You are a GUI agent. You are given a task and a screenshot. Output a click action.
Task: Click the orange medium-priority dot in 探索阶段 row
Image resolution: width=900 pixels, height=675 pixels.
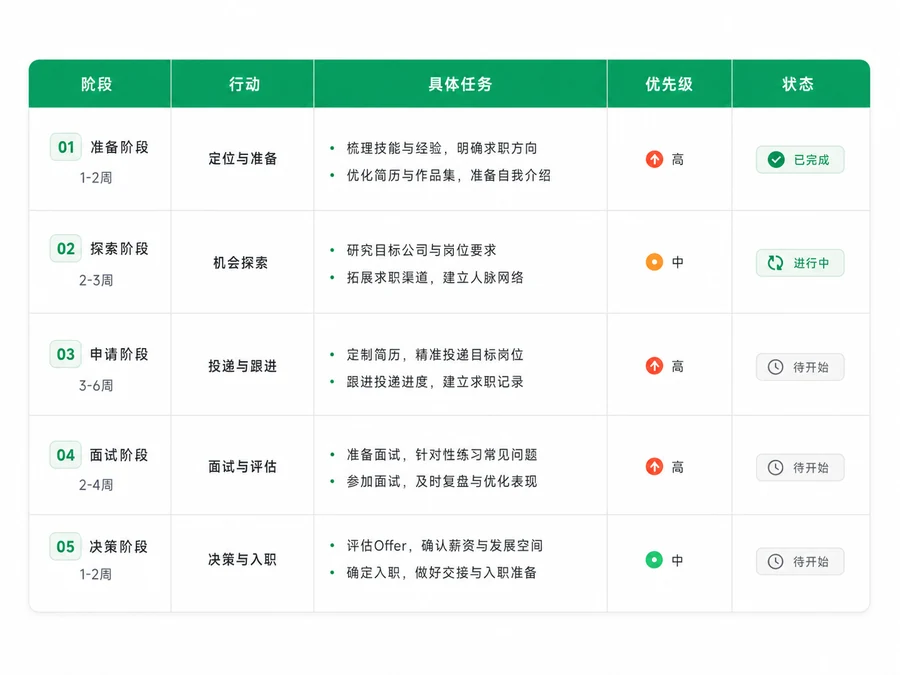tap(654, 262)
